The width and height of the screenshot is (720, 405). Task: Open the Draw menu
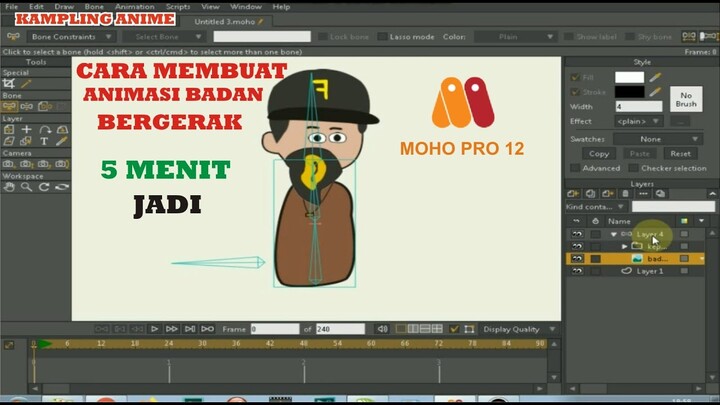[64, 6]
